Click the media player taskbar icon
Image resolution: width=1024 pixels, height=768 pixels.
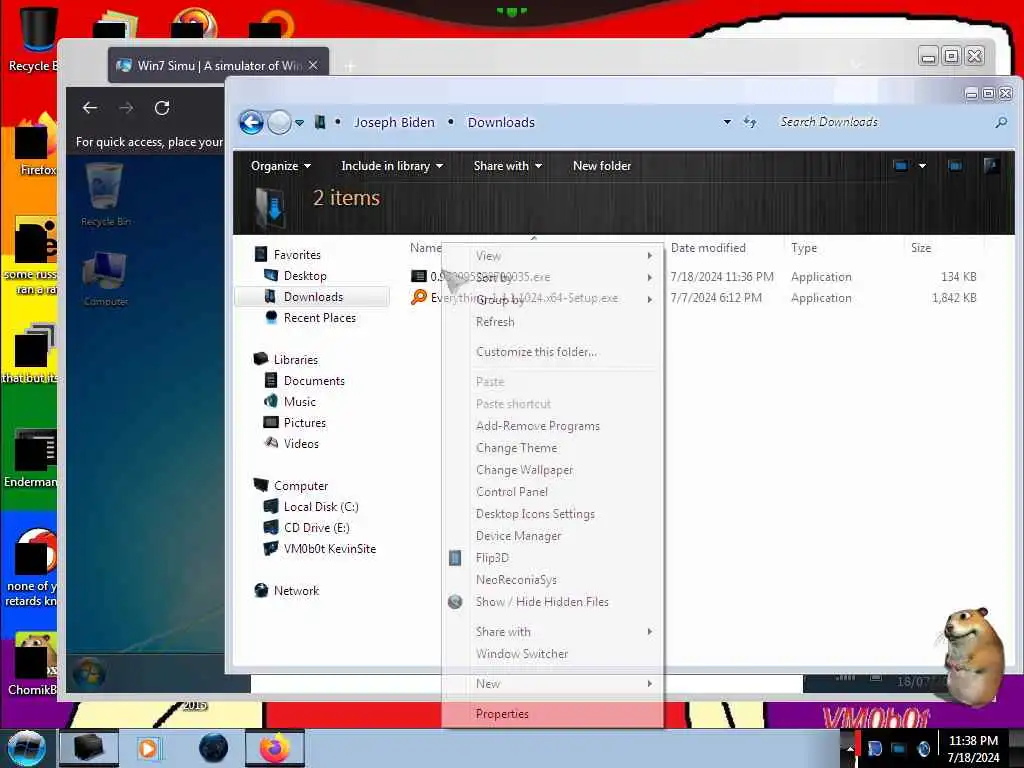(x=149, y=748)
